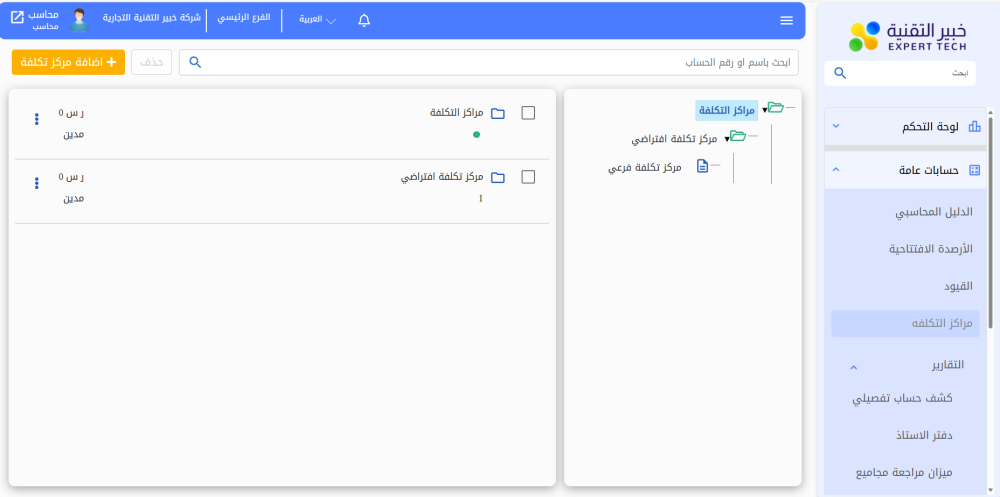The height and width of the screenshot is (497, 1000).
Task: Open the notifications bell icon
Action: click(364, 20)
